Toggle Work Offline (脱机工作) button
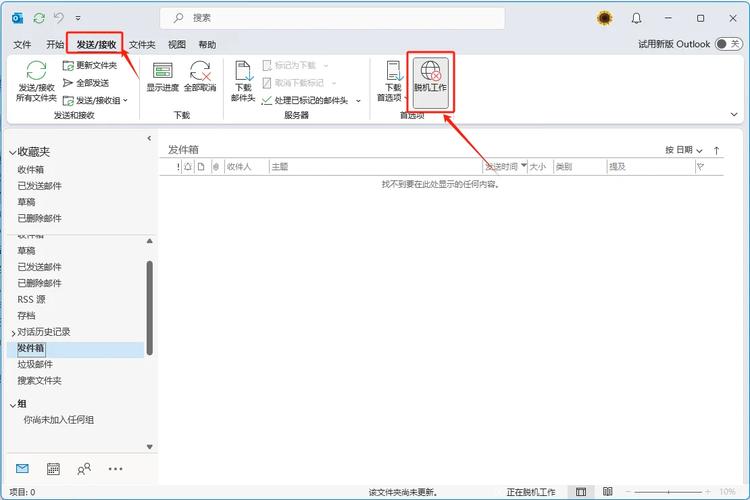The width and height of the screenshot is (750, 500). (430, 82)
